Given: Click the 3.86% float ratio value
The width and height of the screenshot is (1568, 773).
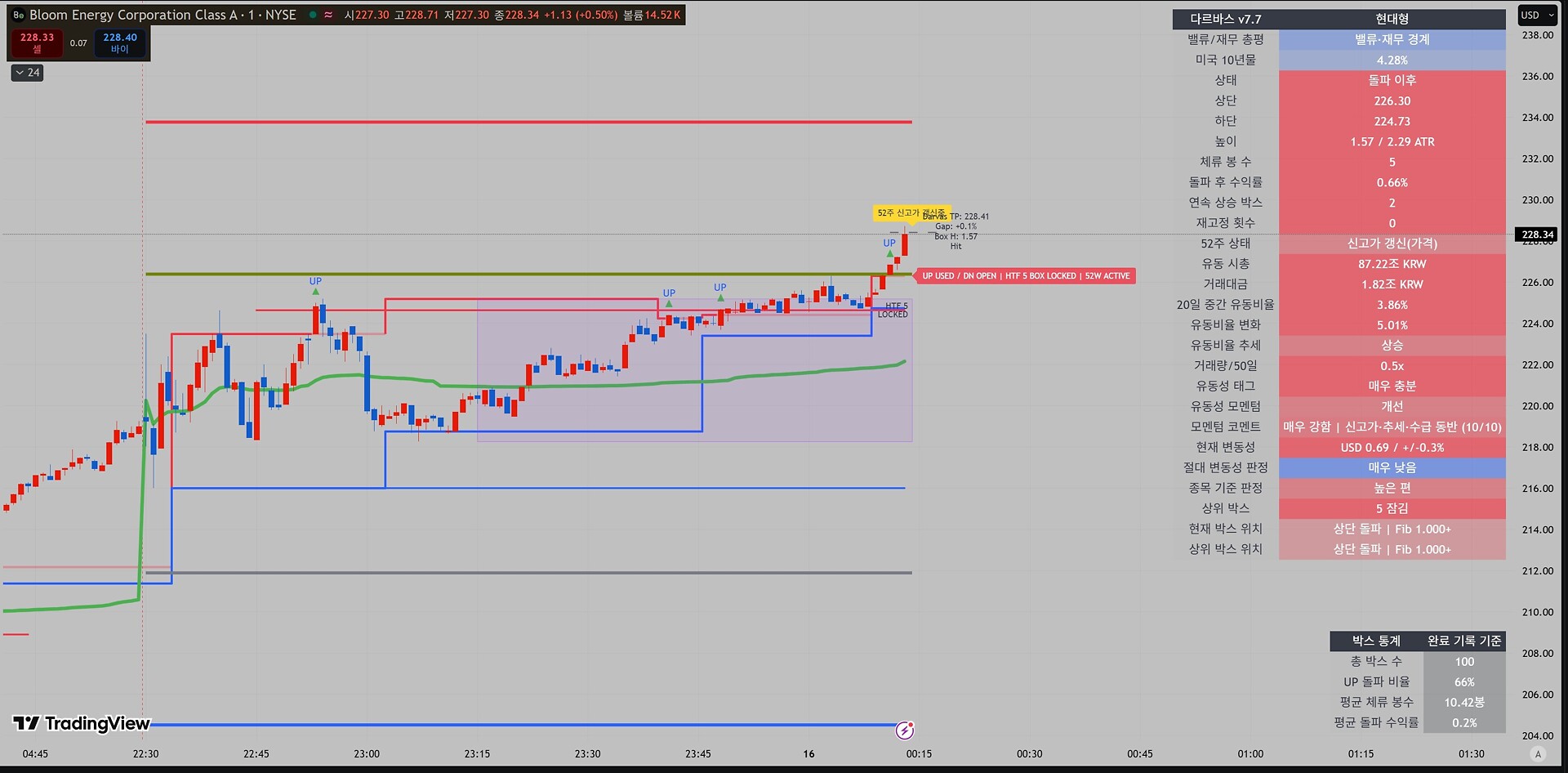Looking at the screenshot, I should (x=1392, y=305).
